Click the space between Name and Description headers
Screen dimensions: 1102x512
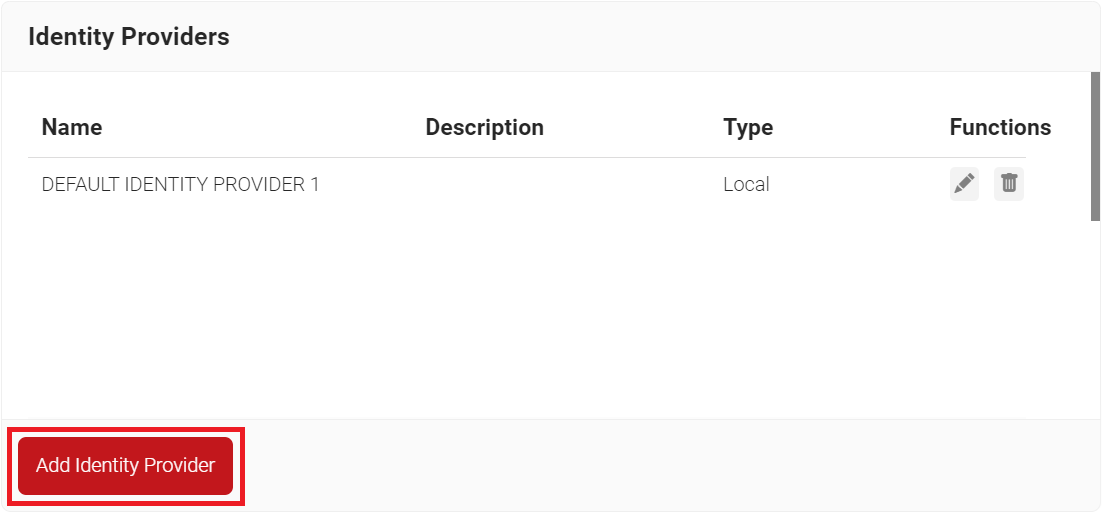coord(260,128)
